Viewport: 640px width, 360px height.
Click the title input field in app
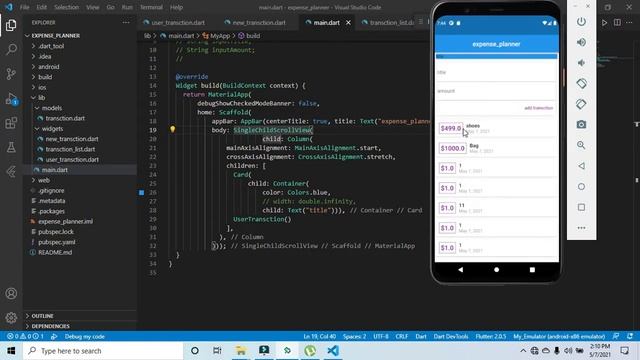[x=496, y=72]
